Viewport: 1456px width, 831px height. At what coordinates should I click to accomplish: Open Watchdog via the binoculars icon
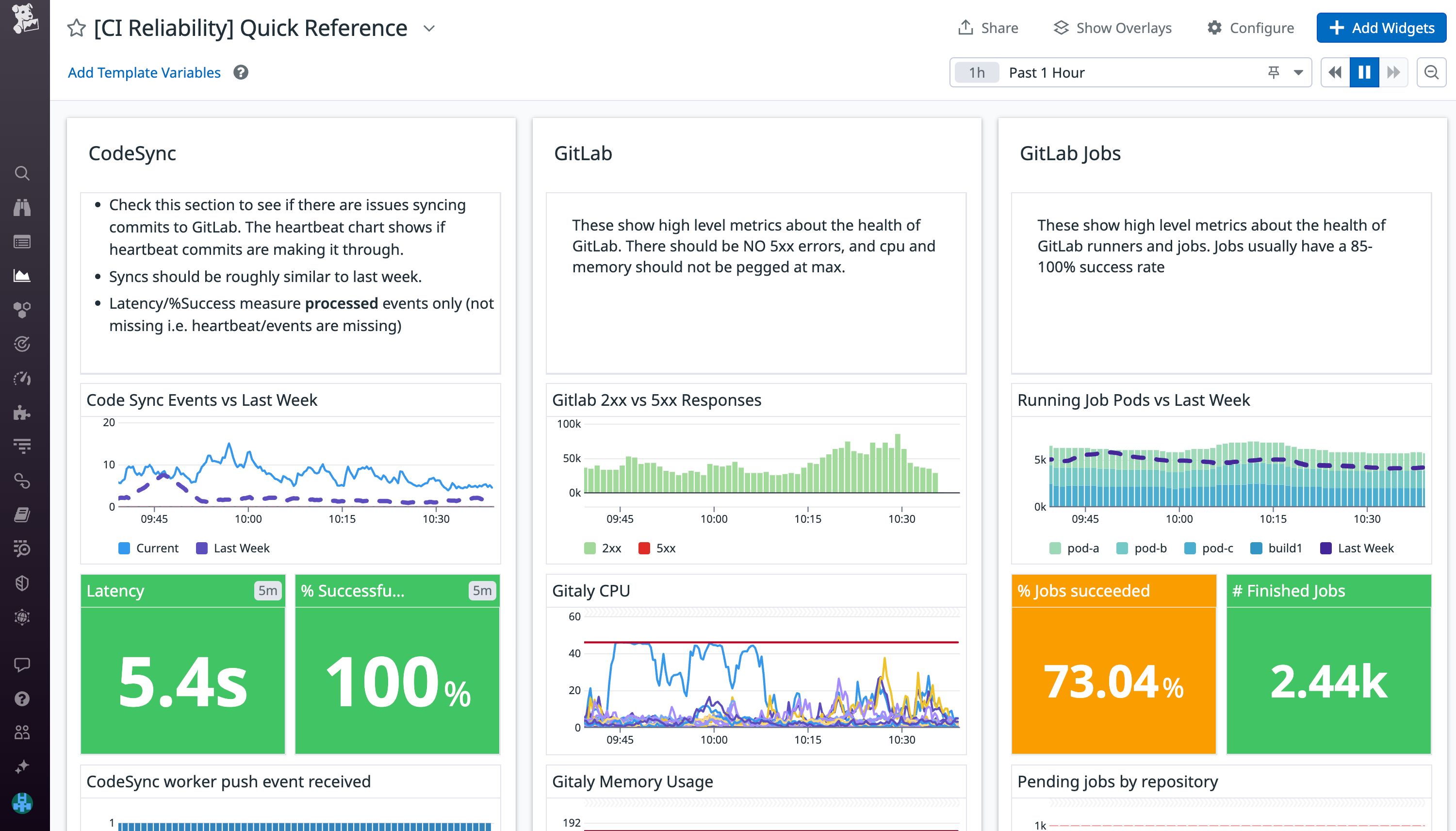point(22,207)
